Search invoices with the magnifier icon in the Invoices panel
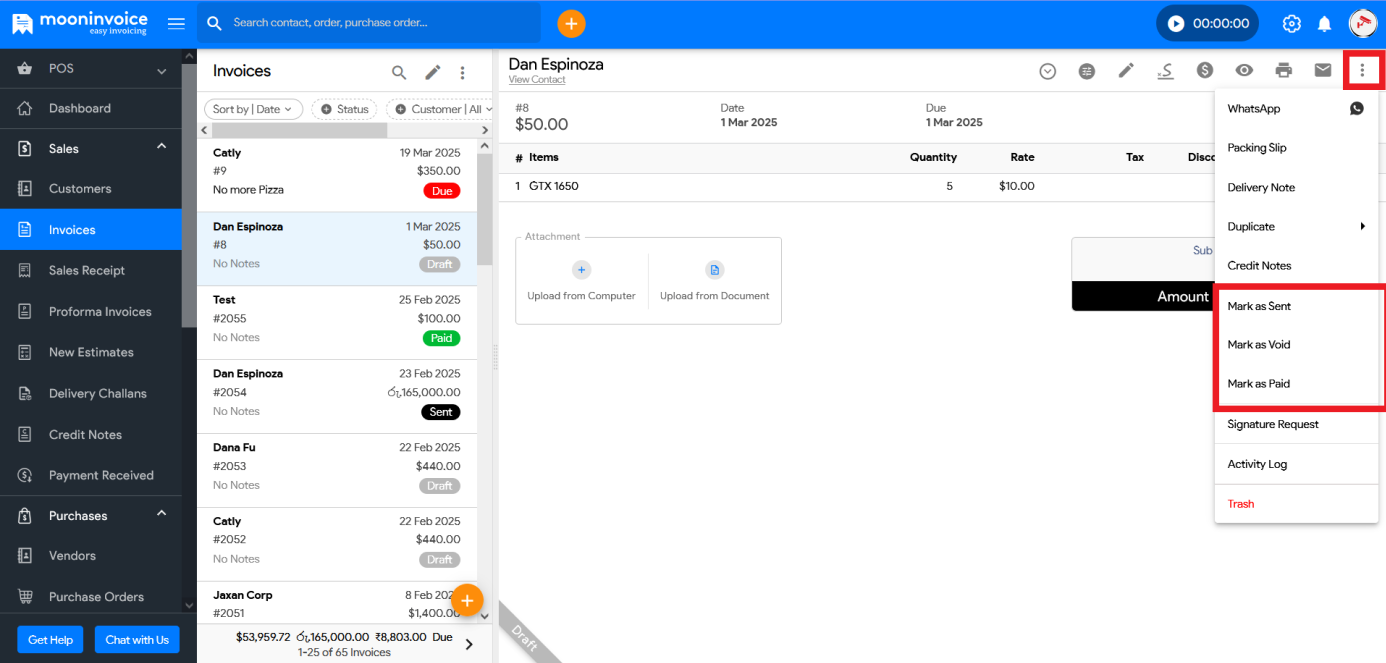 click(399, 72)
